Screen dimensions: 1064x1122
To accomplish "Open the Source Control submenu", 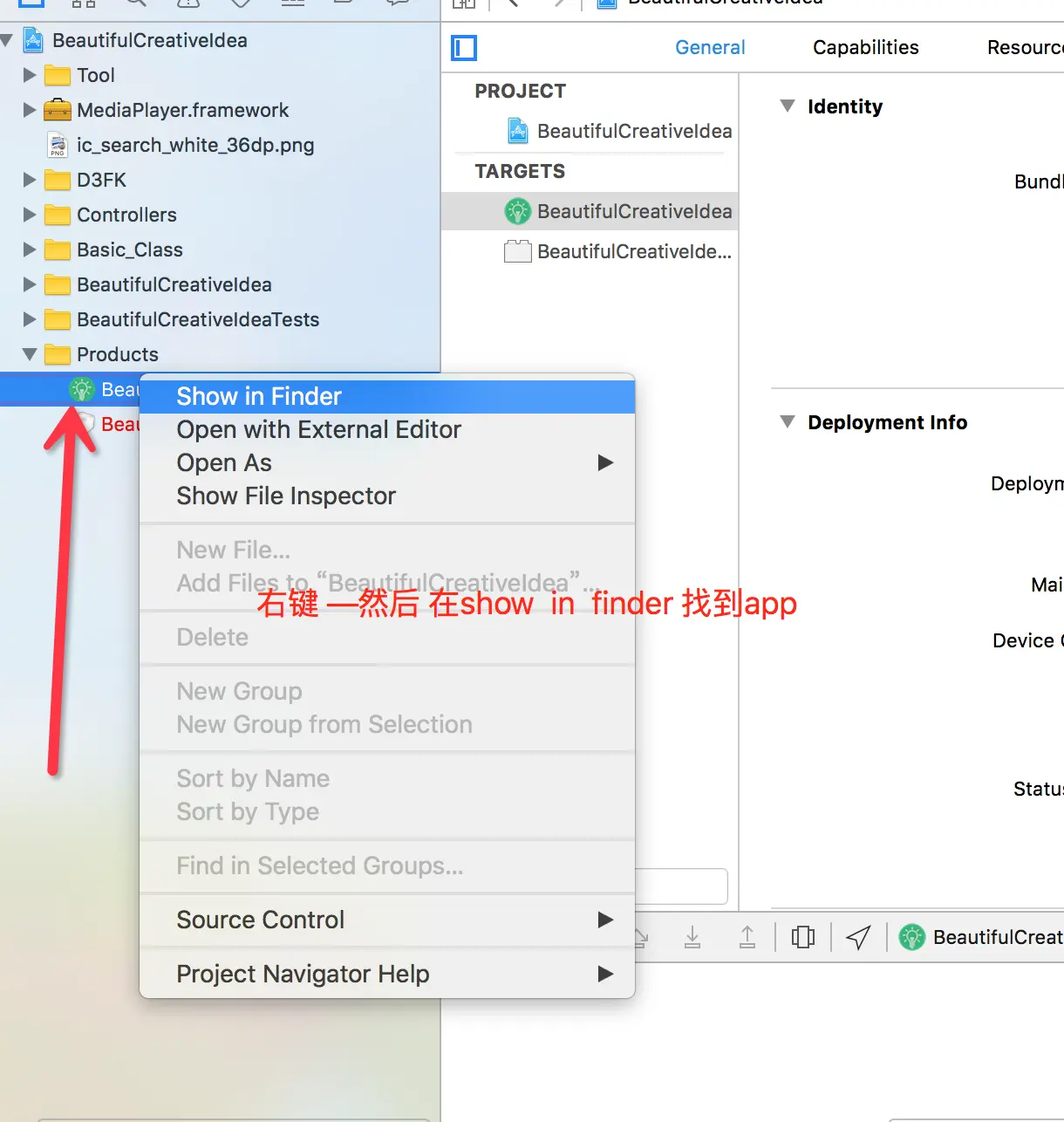I will 387,920.
